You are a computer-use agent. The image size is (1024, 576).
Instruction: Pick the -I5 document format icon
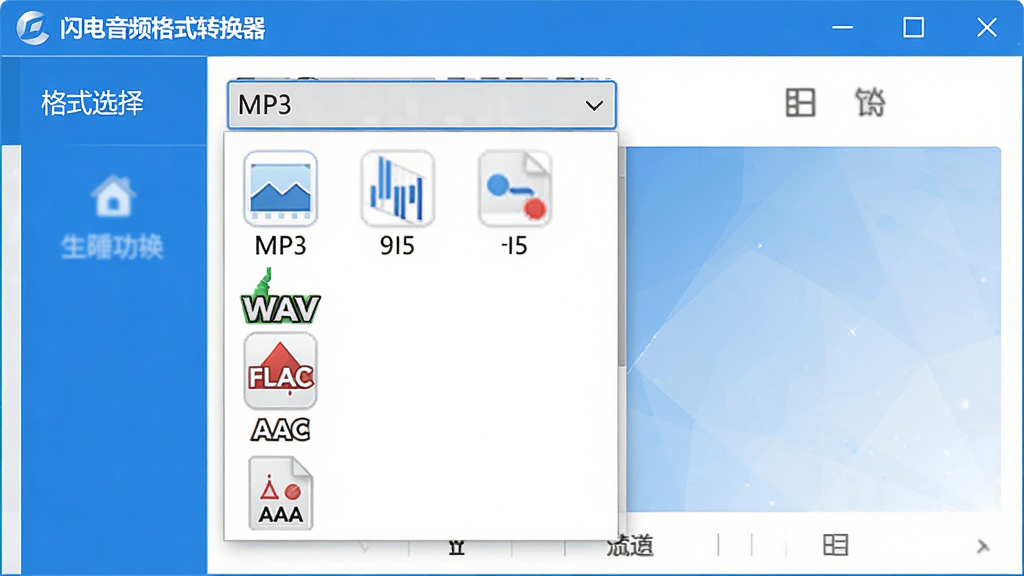coord(515,189)
